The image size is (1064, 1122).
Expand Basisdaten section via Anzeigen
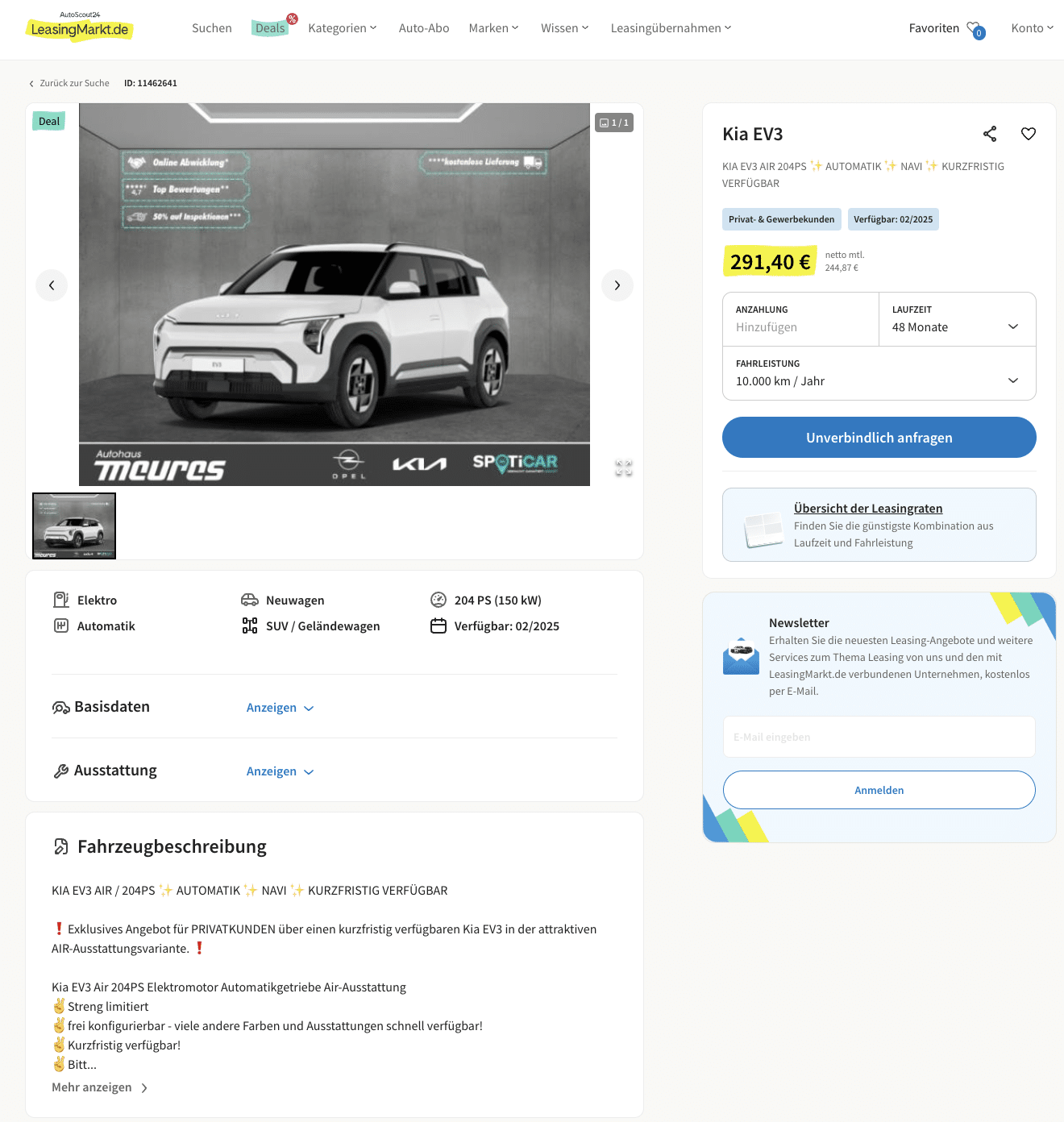click(x=280, y=708)
